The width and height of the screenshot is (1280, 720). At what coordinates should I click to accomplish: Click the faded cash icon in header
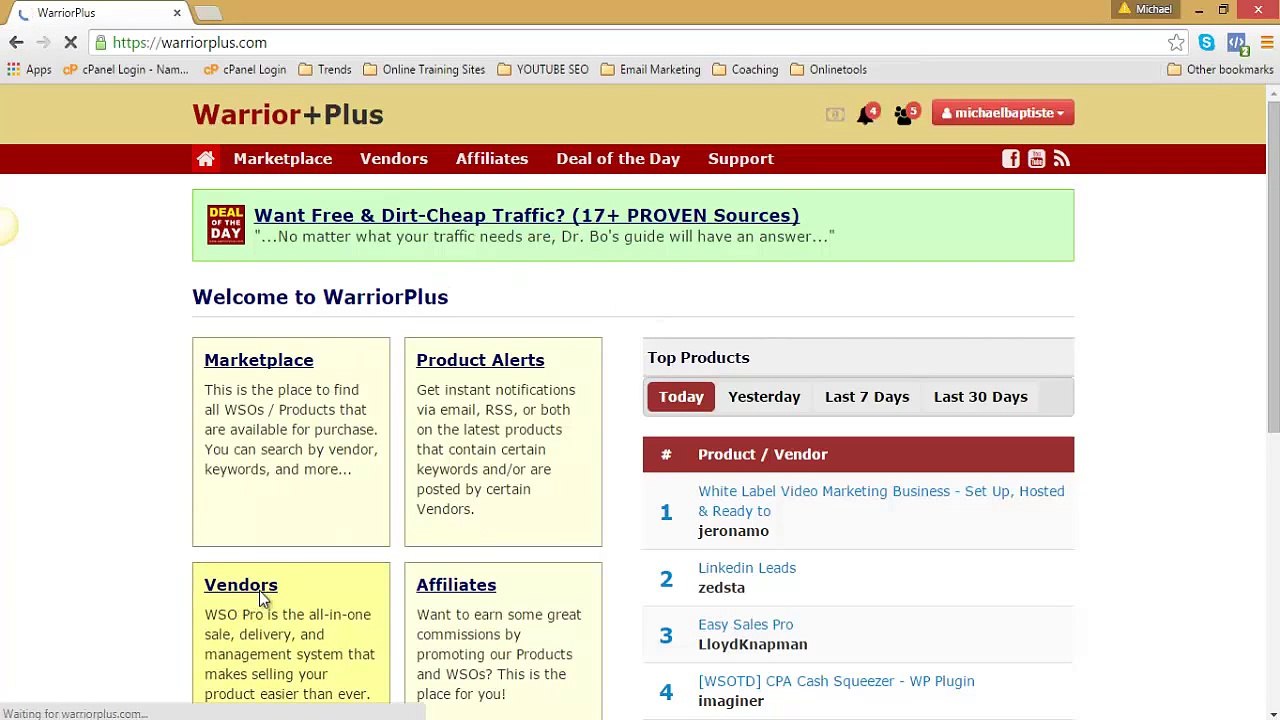point(835,114)
